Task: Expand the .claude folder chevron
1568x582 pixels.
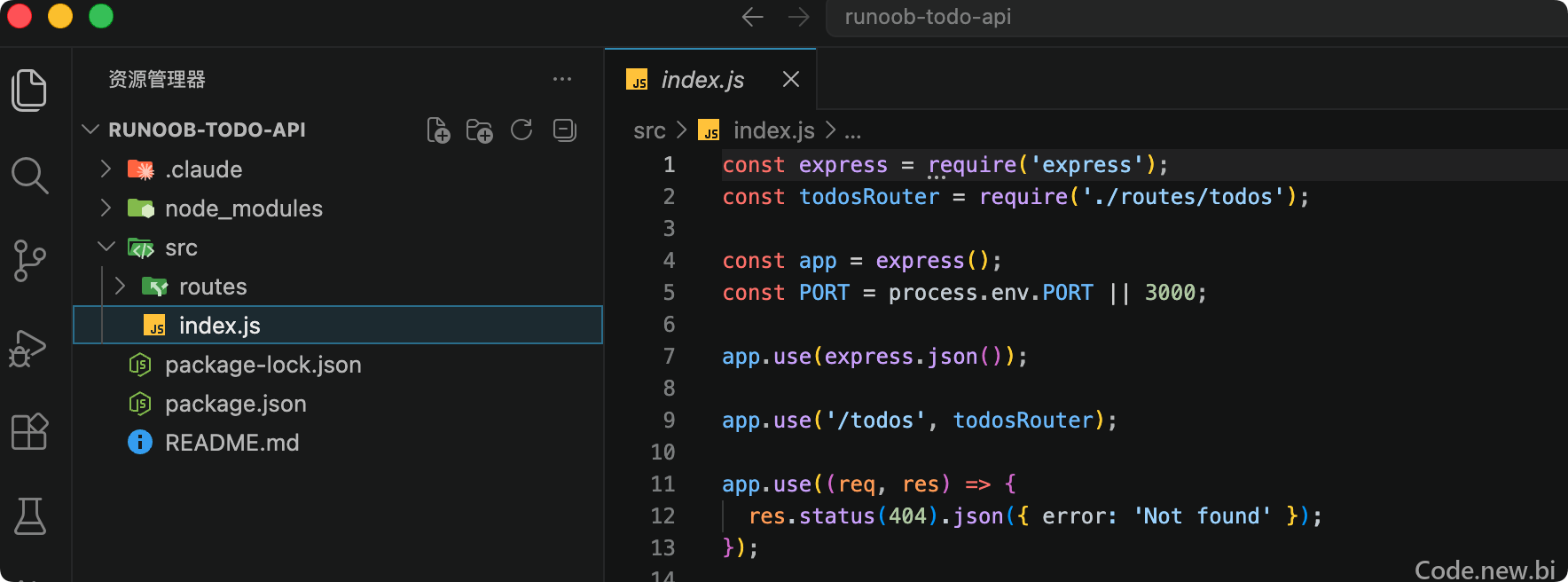Action: [106, 169]
